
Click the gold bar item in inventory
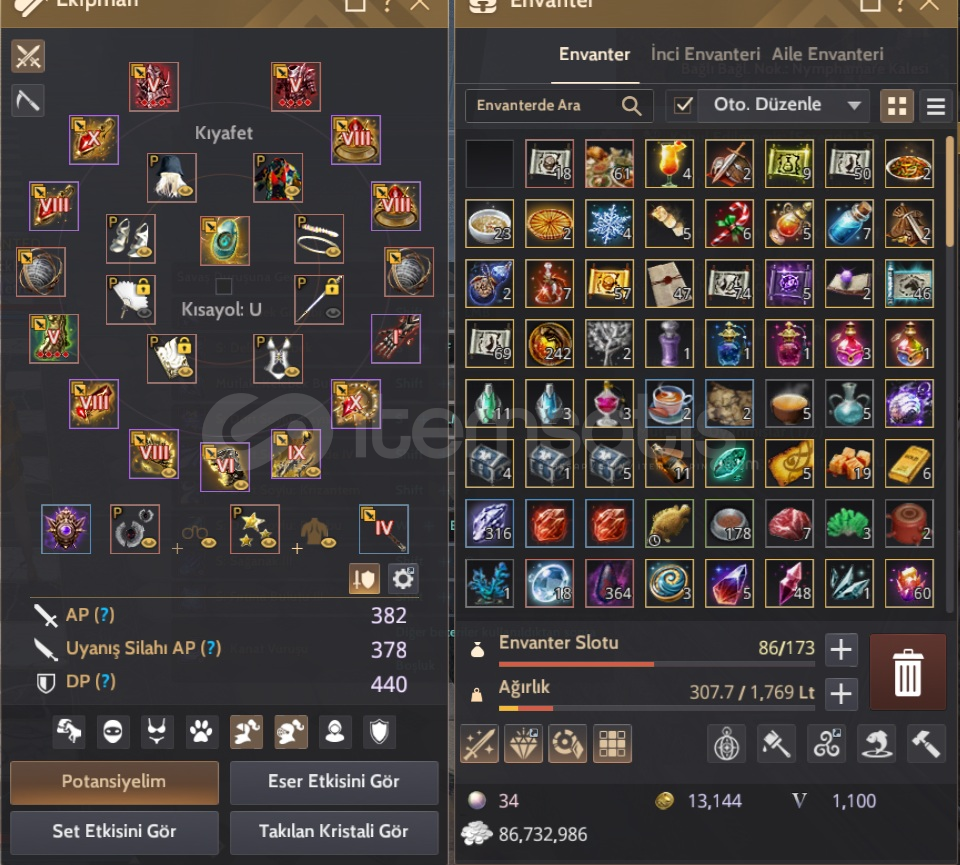click(909, 463)
